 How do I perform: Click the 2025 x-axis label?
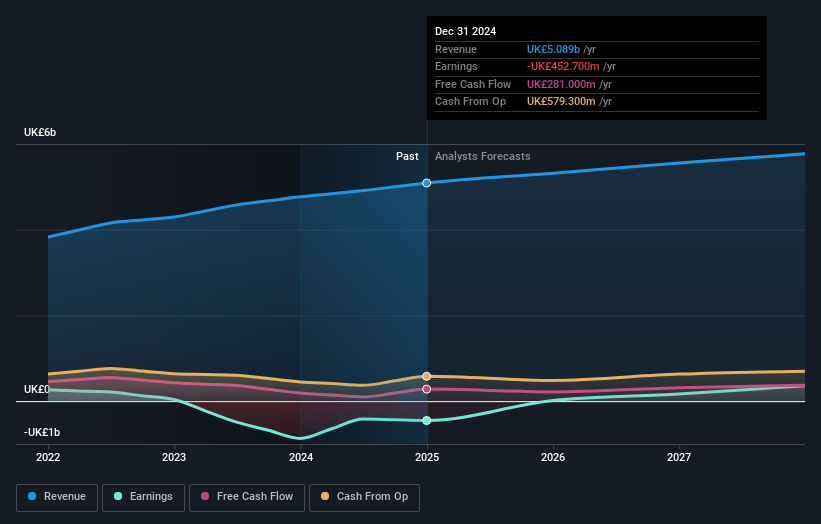point(427,457)
